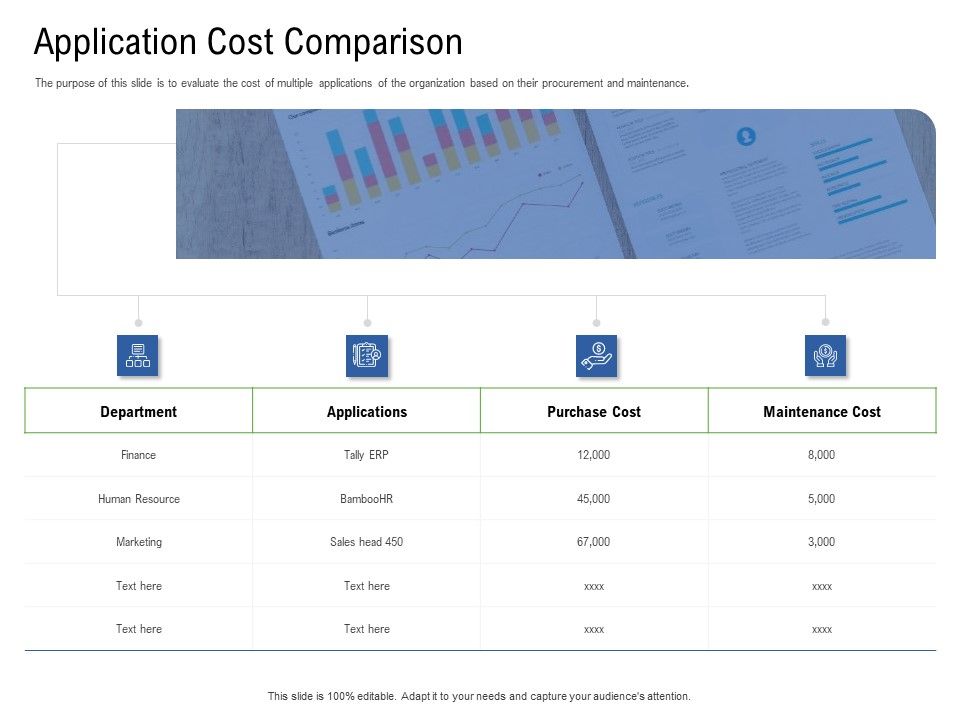Click the Application Cost Comparison title
The height and width of the screenshot is (720, 960).
pos(248,42)
